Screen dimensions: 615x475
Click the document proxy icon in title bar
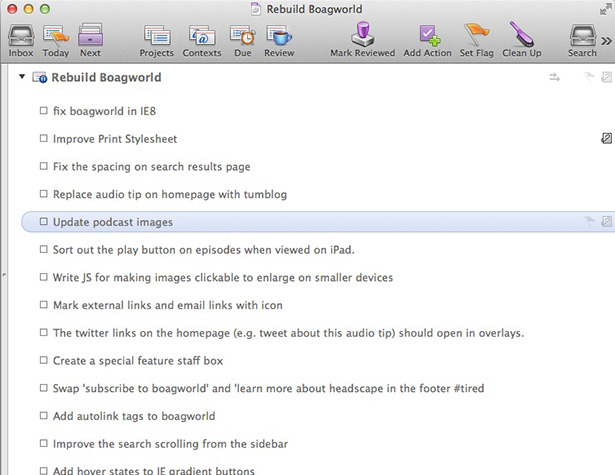point(256,9)
